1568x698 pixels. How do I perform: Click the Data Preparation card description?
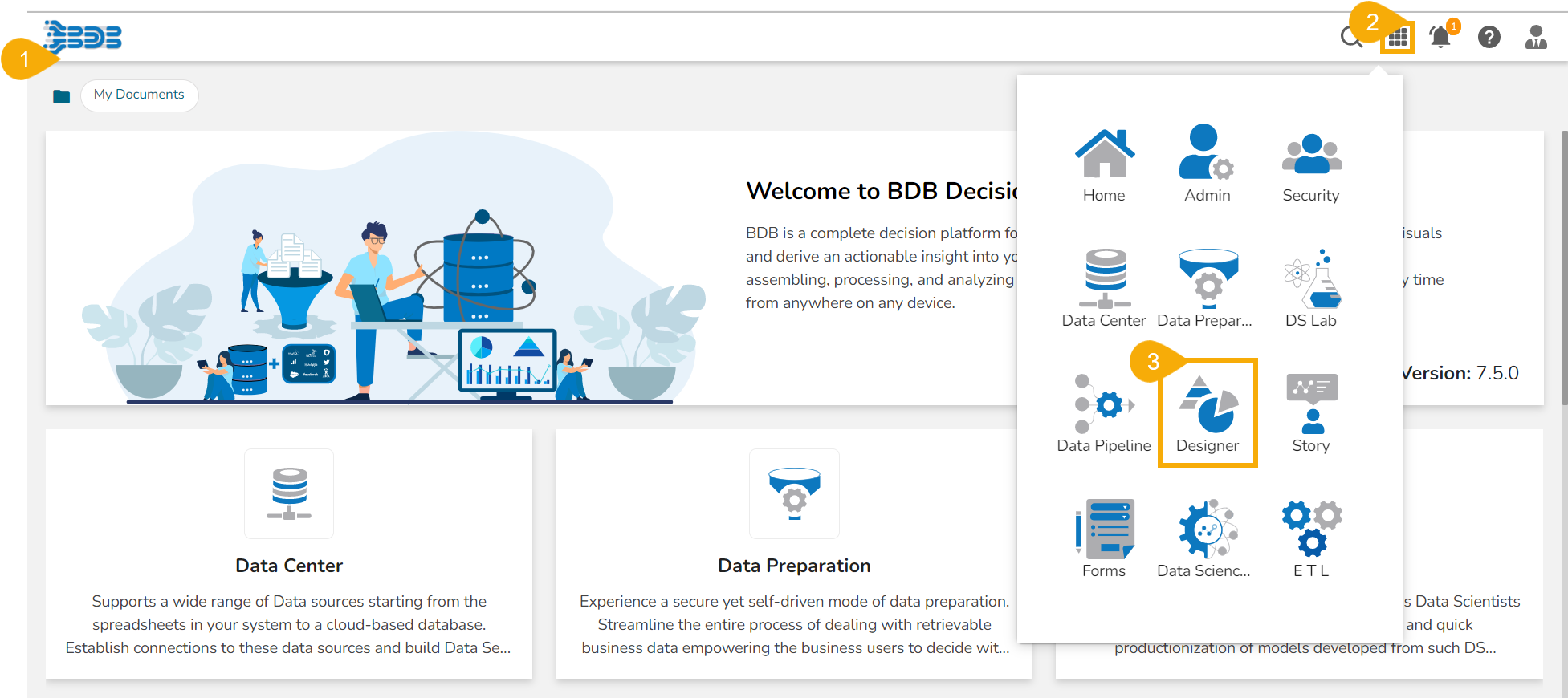point(794,624)
